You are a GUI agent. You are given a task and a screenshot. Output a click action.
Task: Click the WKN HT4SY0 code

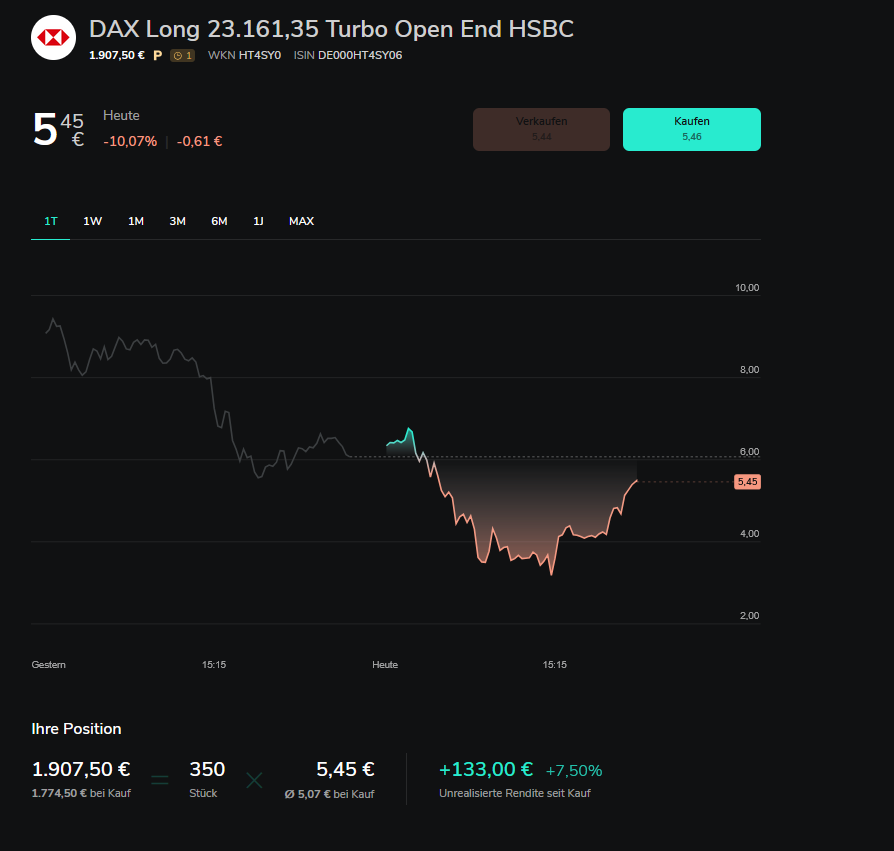click(259, 56)
